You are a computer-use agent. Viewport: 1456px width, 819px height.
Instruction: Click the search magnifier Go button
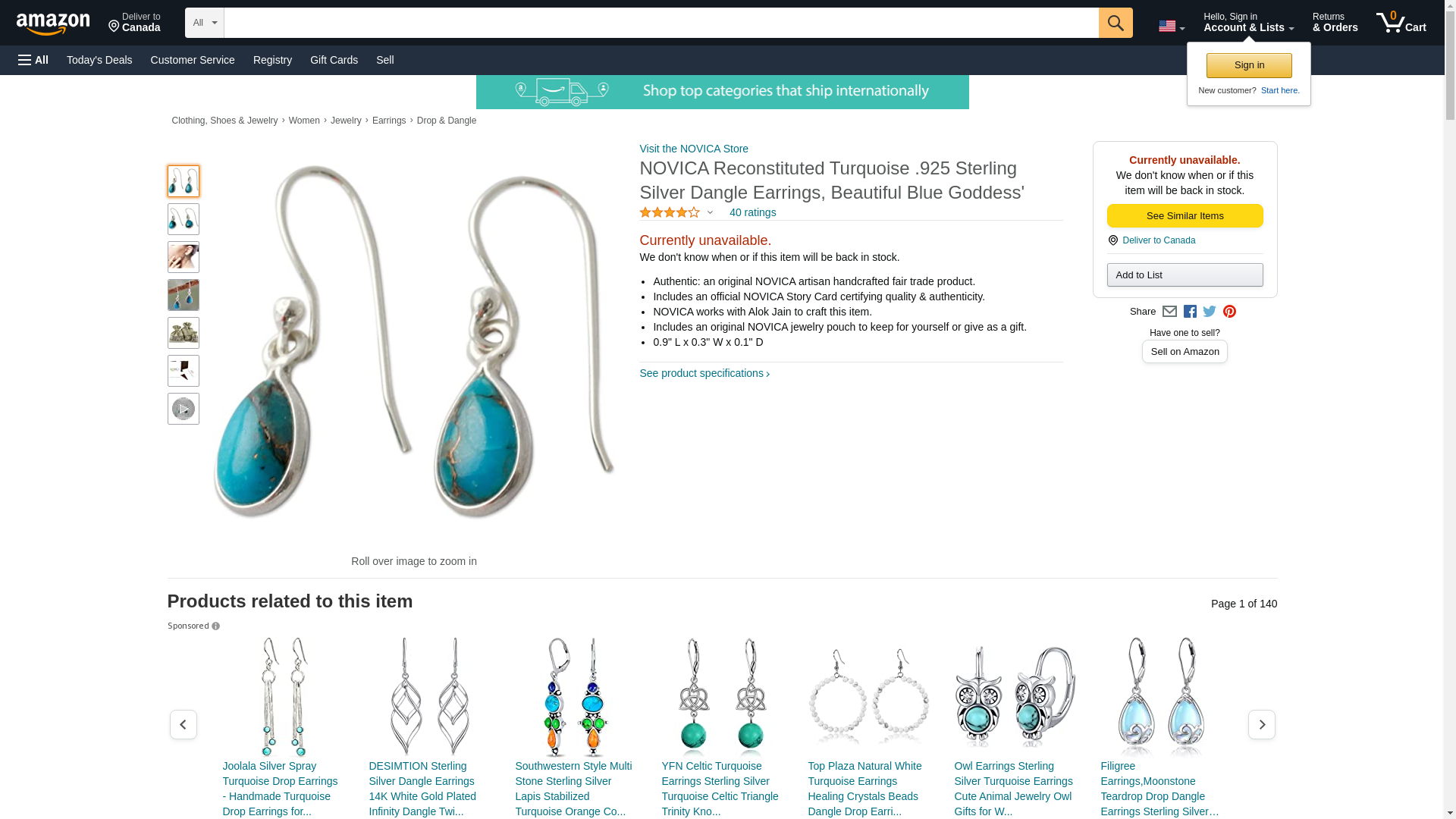1115,23
